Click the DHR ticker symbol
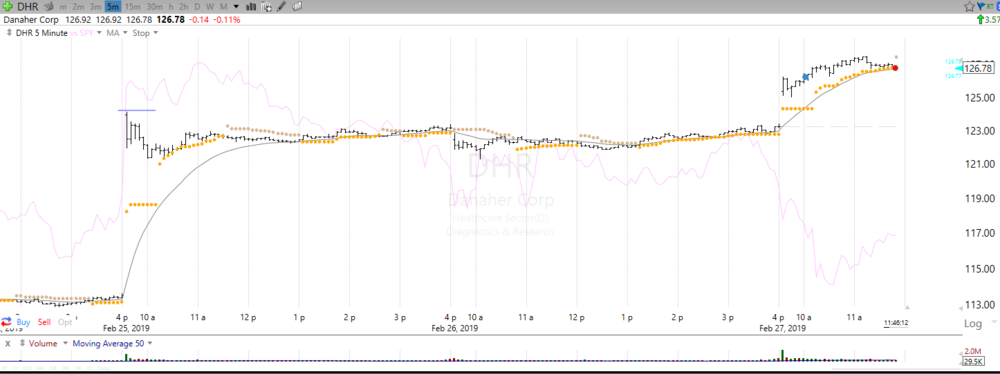Screen dimensions: 1000x374 click(28, 7)
